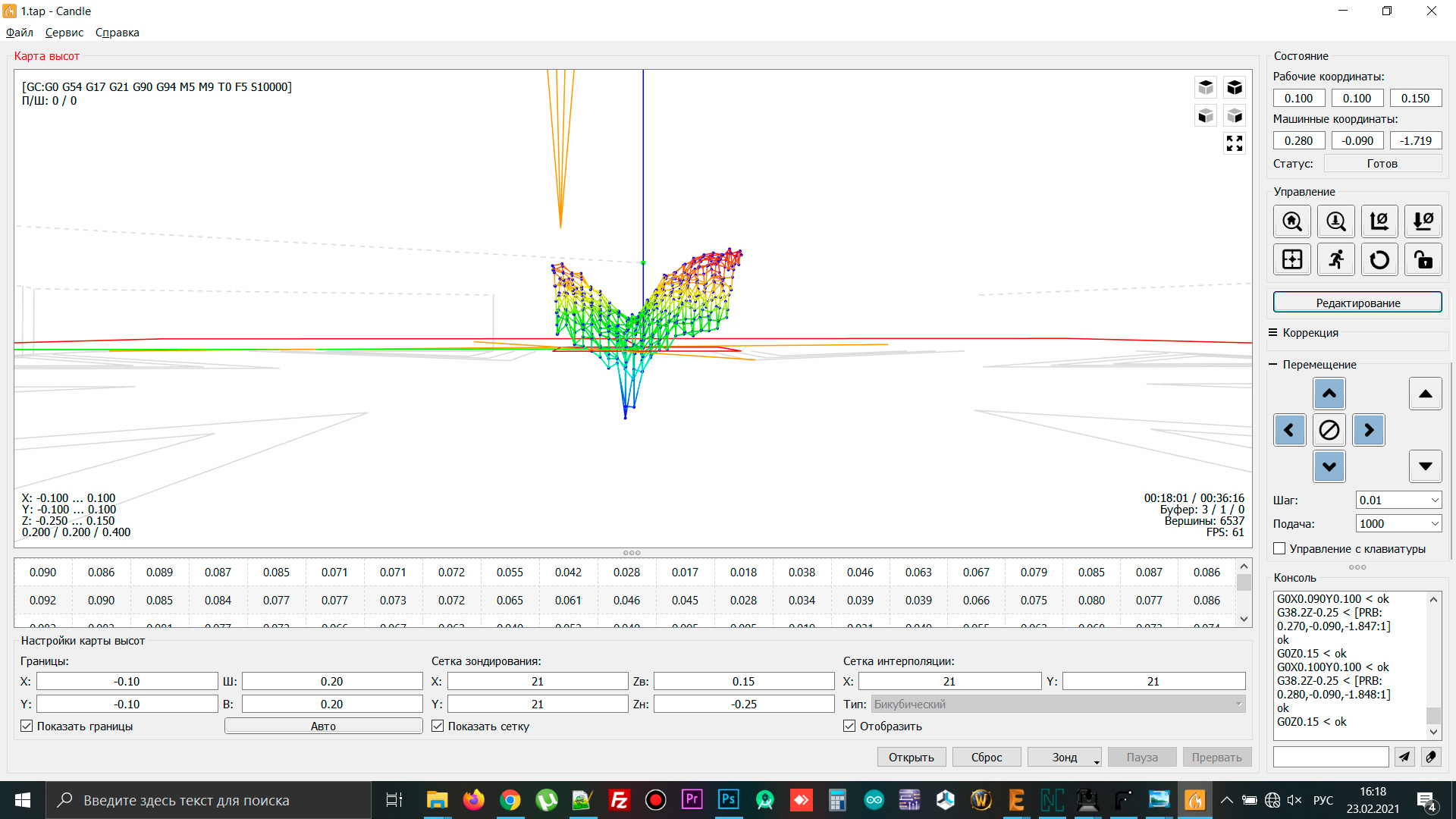Click the Прервать button
Image resolution: width=1456 pixels, height=819 pixels.
pyautogui.click(x=1216, y=758)
